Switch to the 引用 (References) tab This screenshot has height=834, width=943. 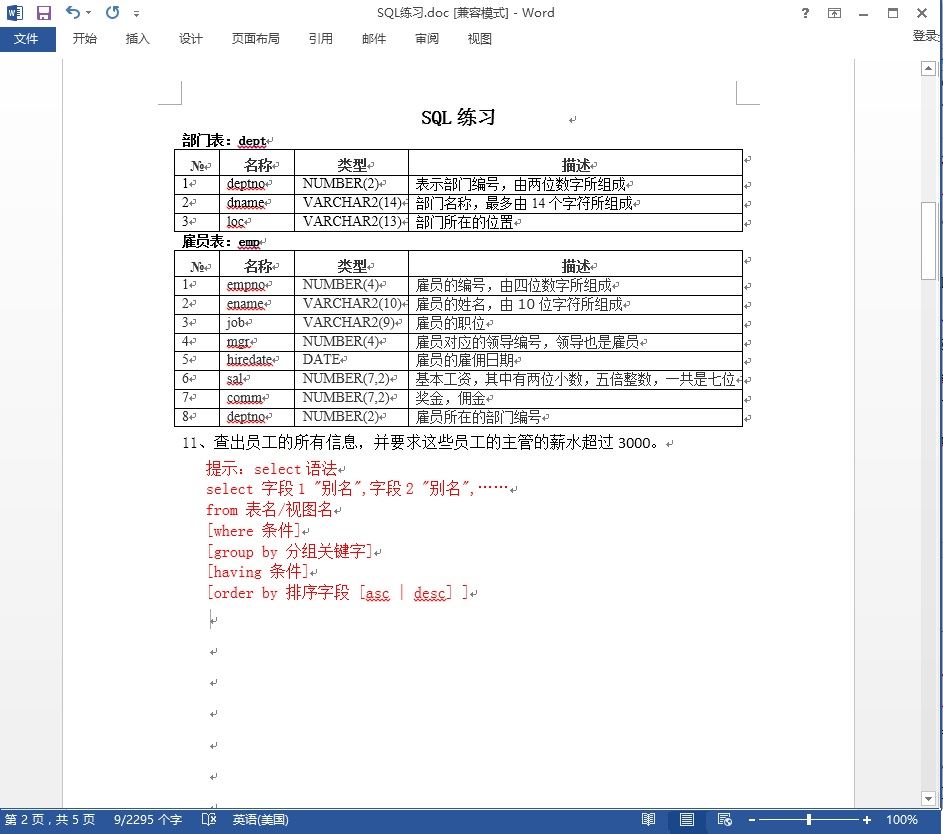pos(321,39)
